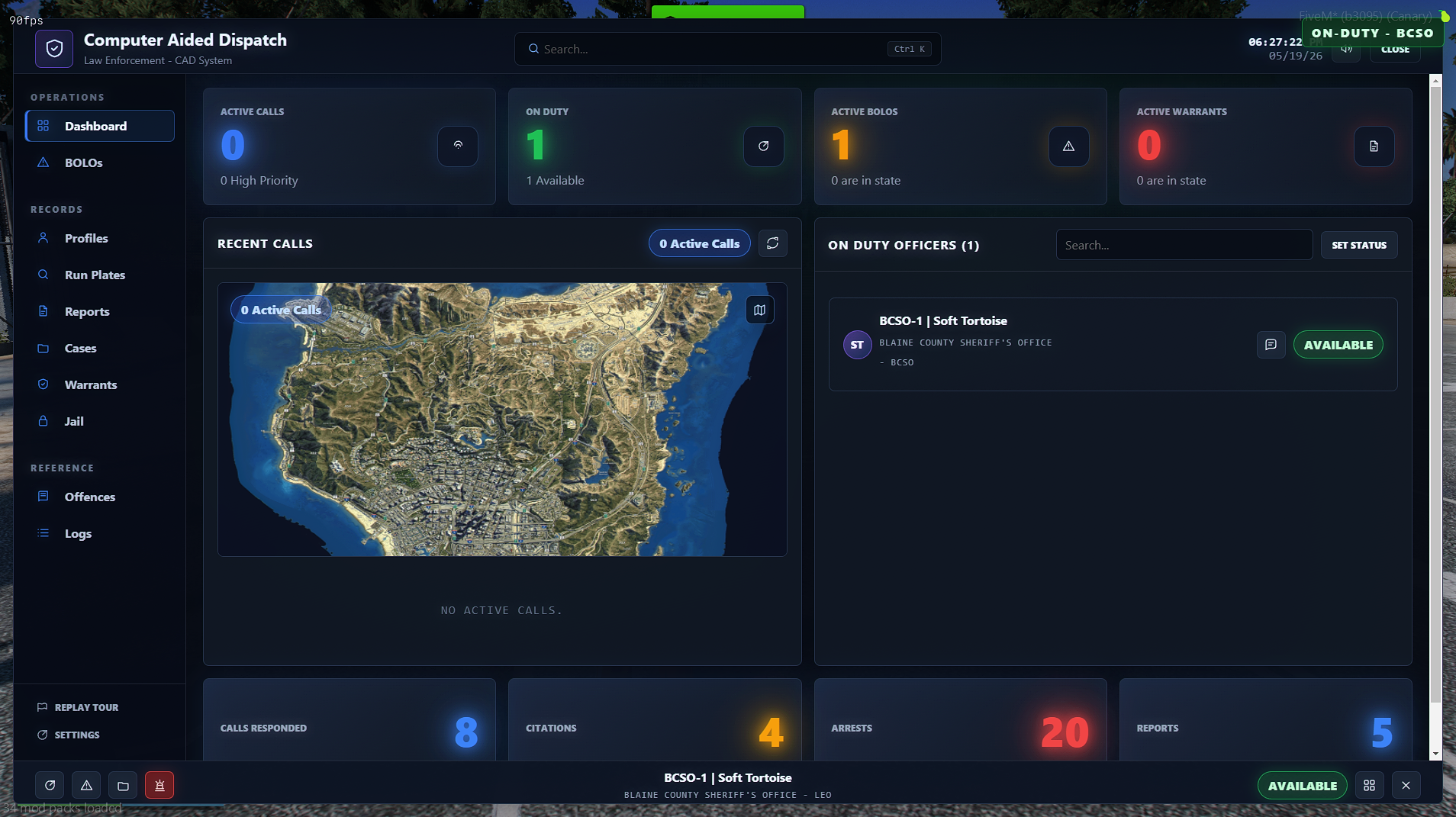The height and width of the screenshot is (817, 1456).
Task: Click the Active Calls card signal icon
Action: pyautogui.click(x=458, y=146)
